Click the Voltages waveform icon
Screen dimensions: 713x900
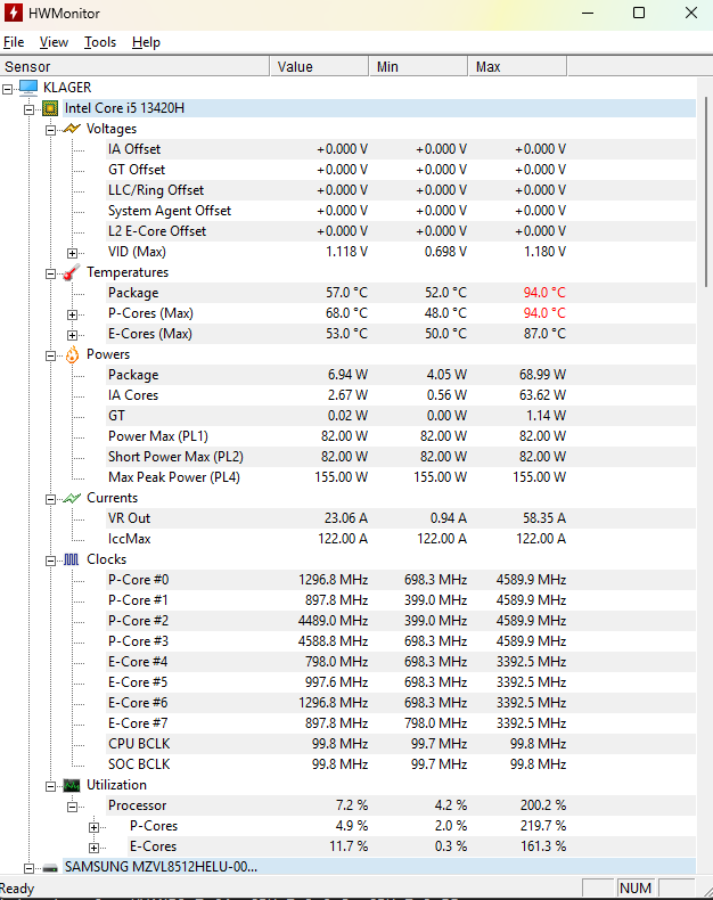coord(72,129)
